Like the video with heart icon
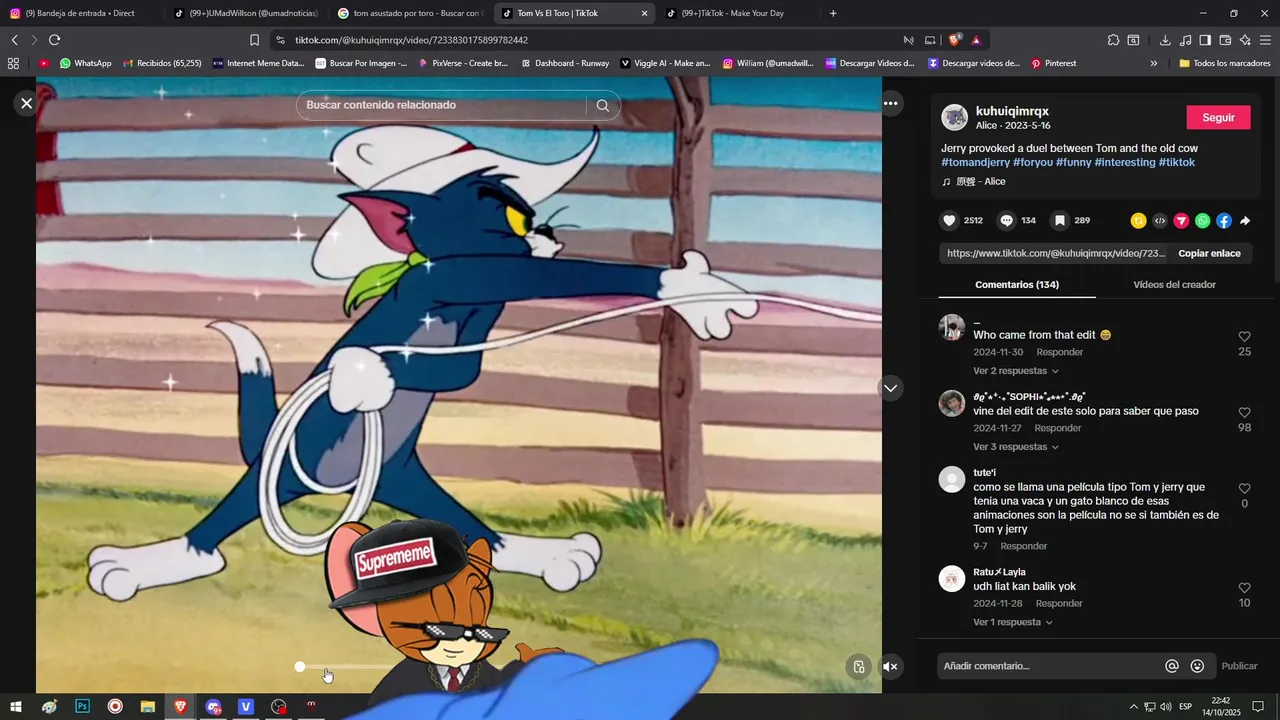 (x=949, y=220)
